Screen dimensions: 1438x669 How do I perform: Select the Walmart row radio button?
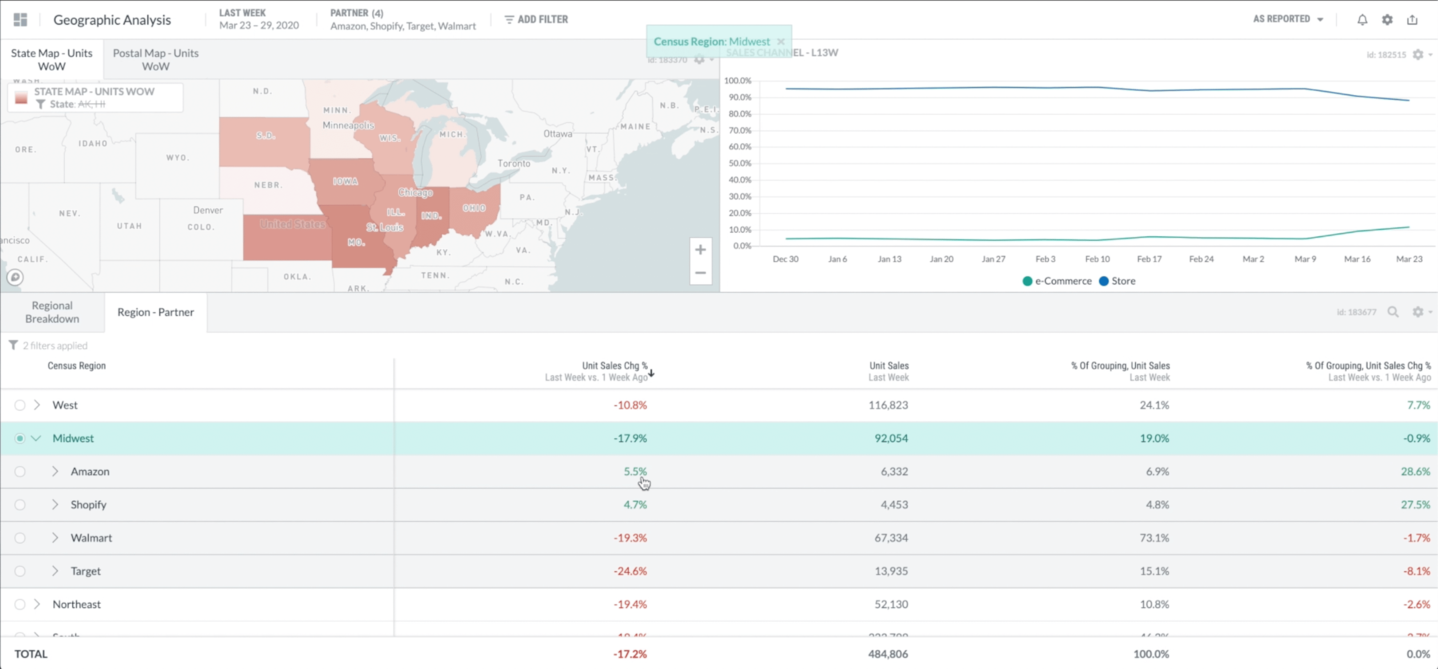pos(20,537)
